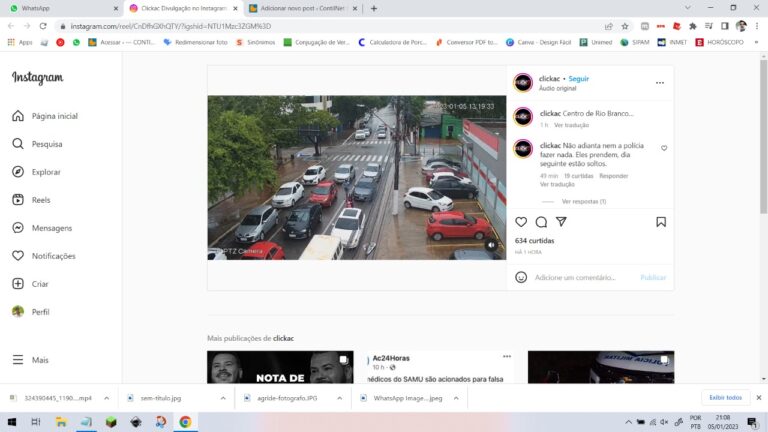
Task: Play the traffic camera reel video
Action: point(357,177)
